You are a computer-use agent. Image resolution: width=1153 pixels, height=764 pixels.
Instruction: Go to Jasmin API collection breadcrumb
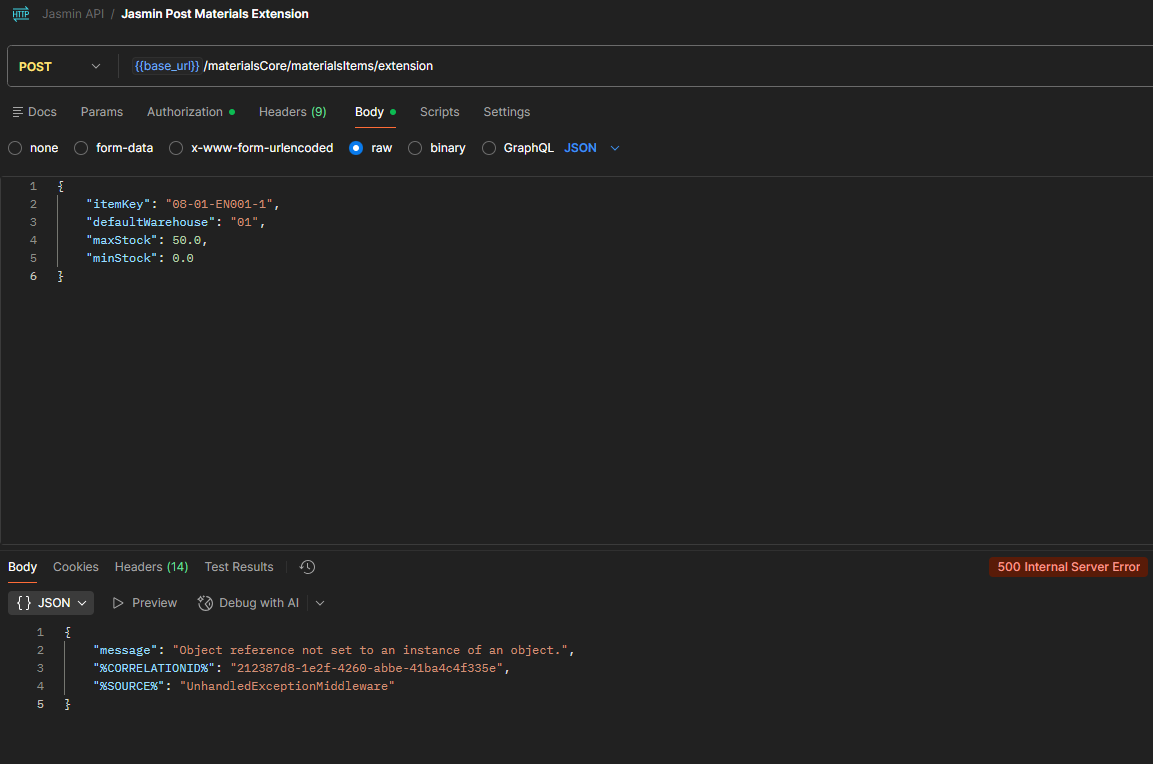pyautogui.click(x=73, y=14)
